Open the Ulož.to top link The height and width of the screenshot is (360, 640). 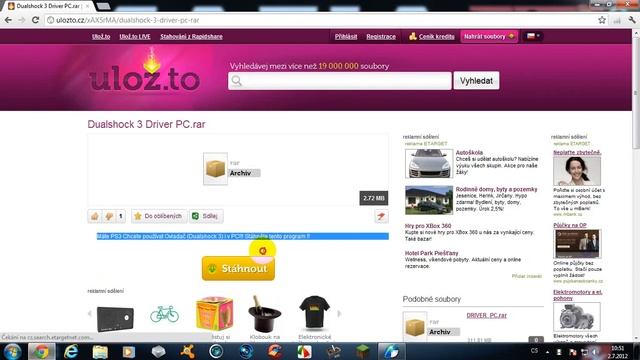coord(101,36)
